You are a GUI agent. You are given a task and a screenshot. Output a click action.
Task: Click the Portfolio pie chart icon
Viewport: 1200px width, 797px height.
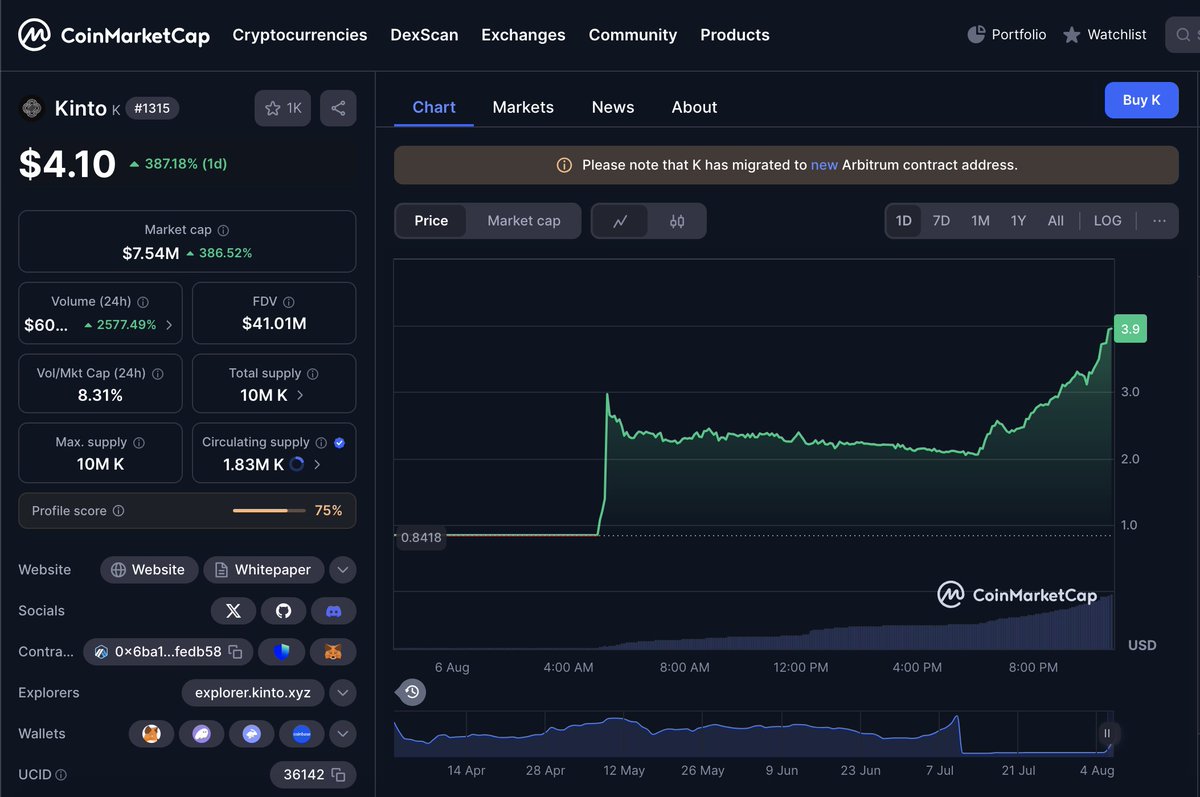[976, 35]
